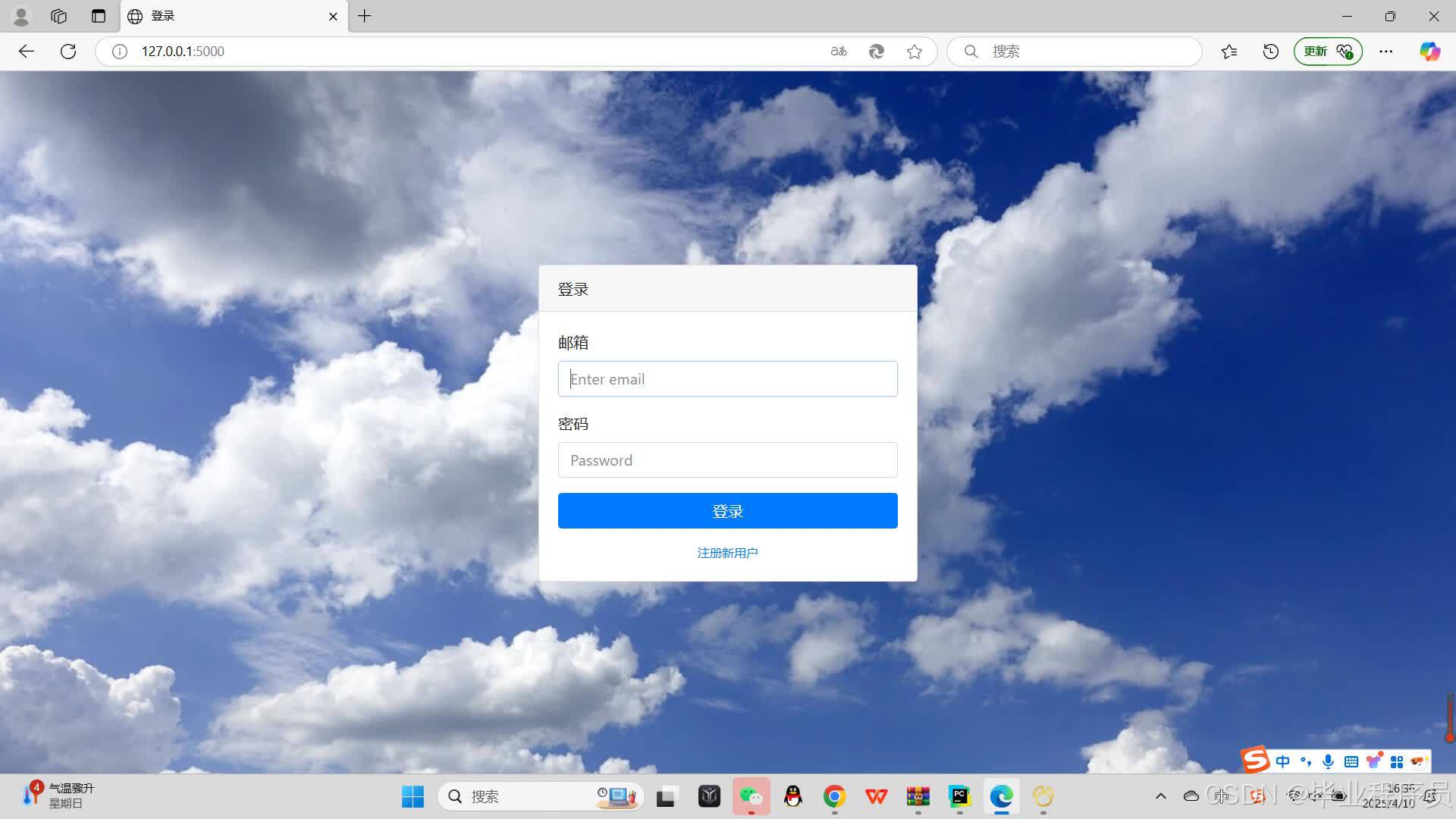Click the Sogou input icon in tray
The width and height of the screenshot is (1456, 819).
coord(1257,796)
